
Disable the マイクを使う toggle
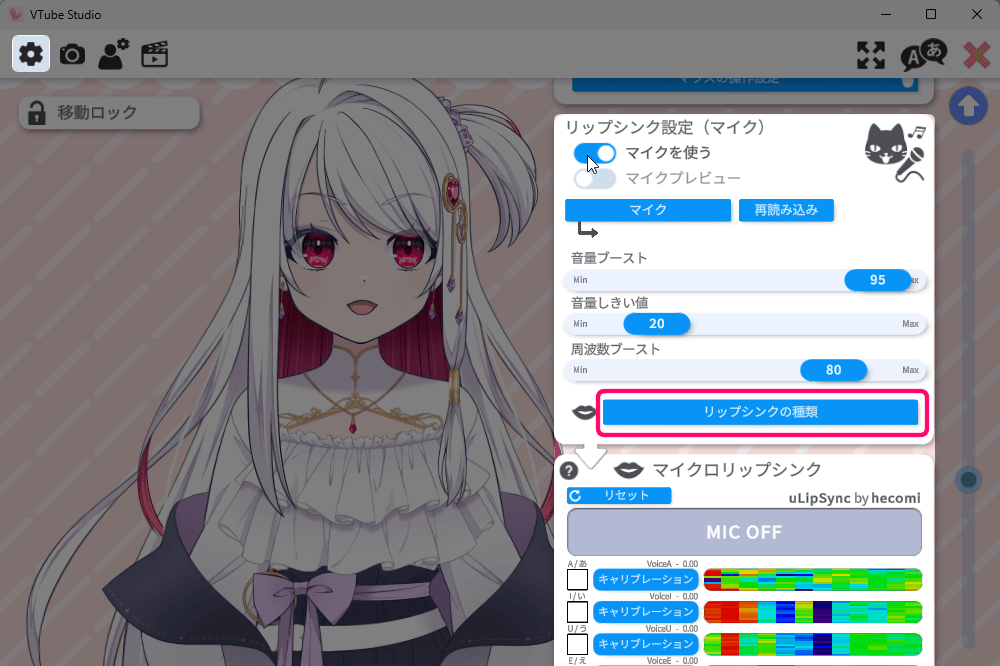595,153
